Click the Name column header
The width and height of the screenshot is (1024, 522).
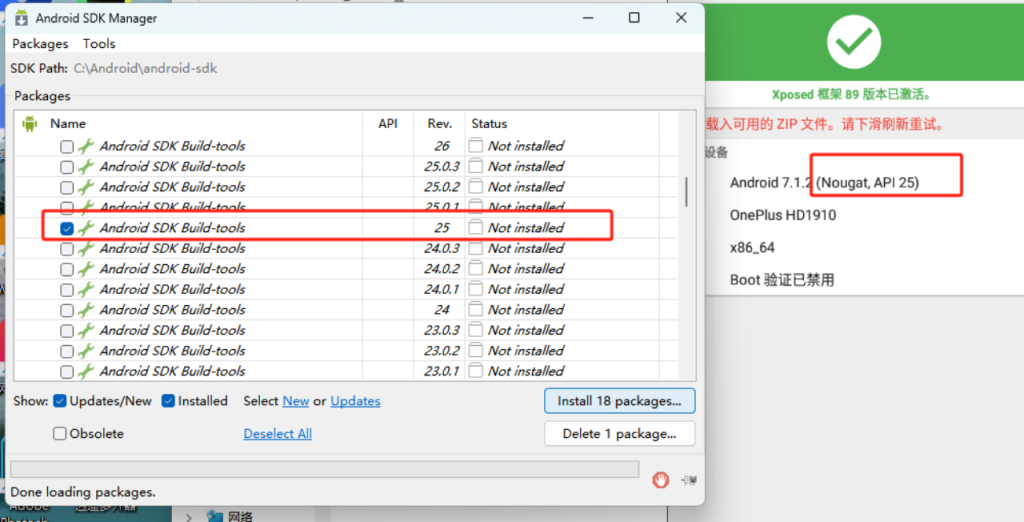tap(68, 123)
